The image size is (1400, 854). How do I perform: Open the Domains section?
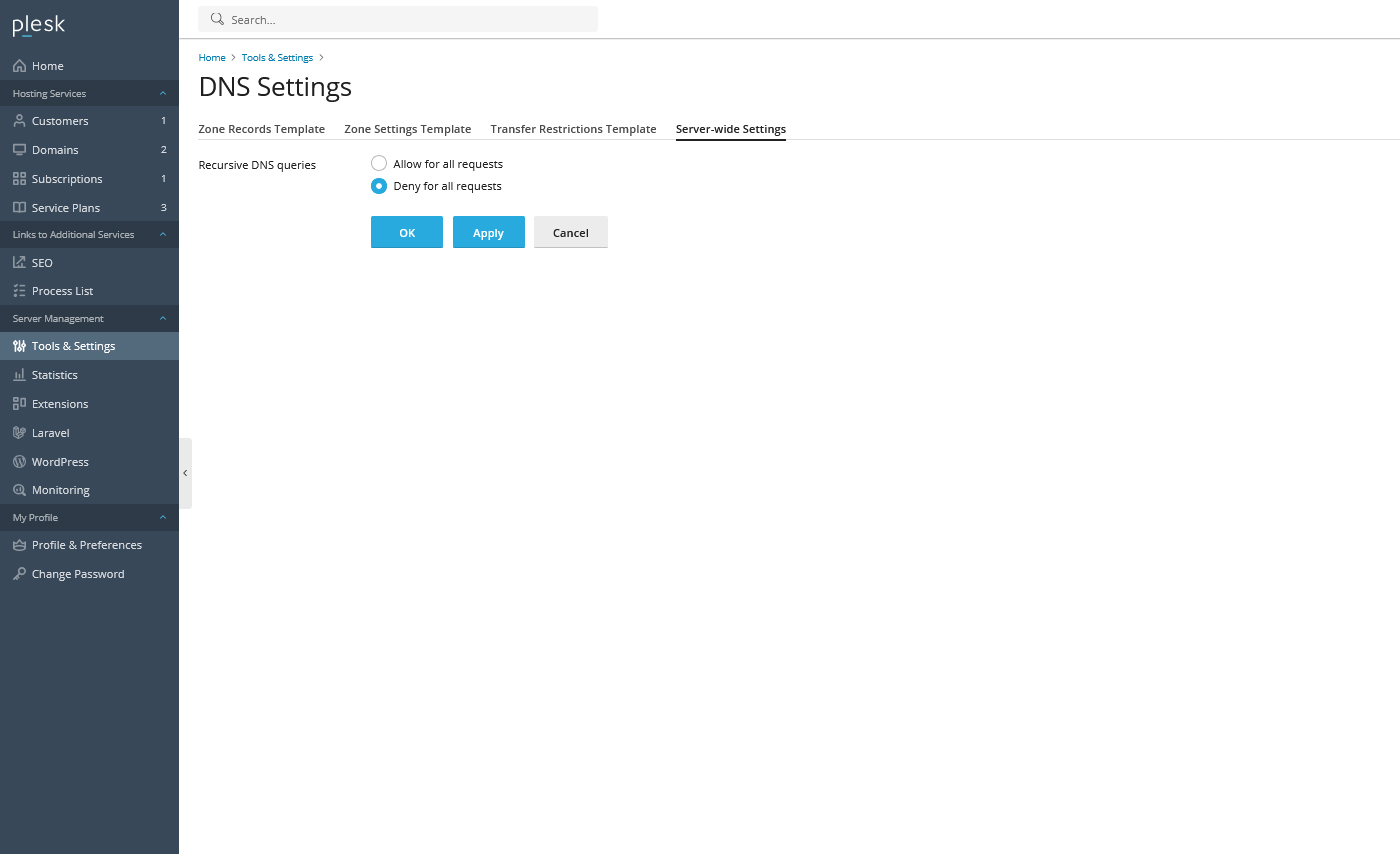(54, 149)
